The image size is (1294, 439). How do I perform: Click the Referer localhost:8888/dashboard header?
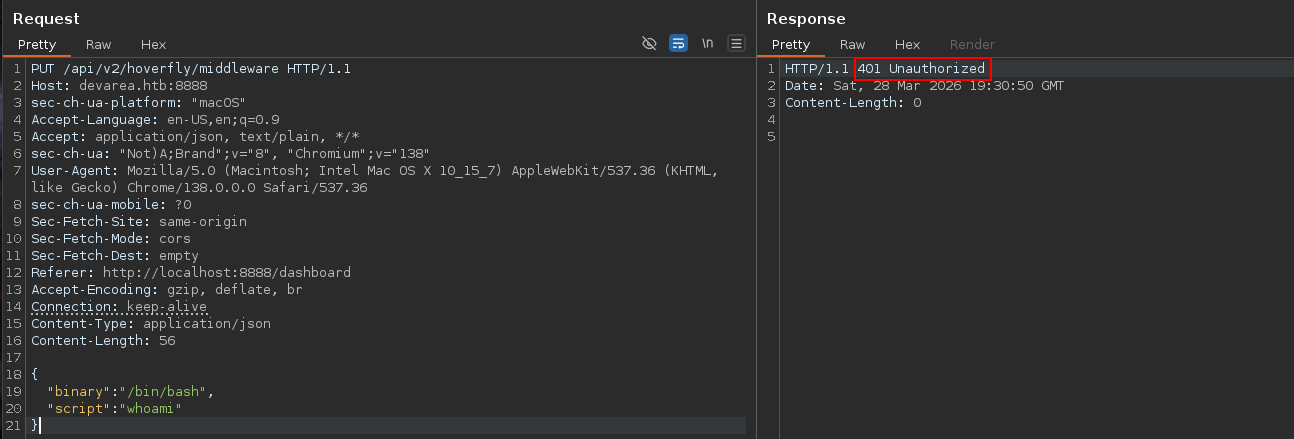point(190,273)
